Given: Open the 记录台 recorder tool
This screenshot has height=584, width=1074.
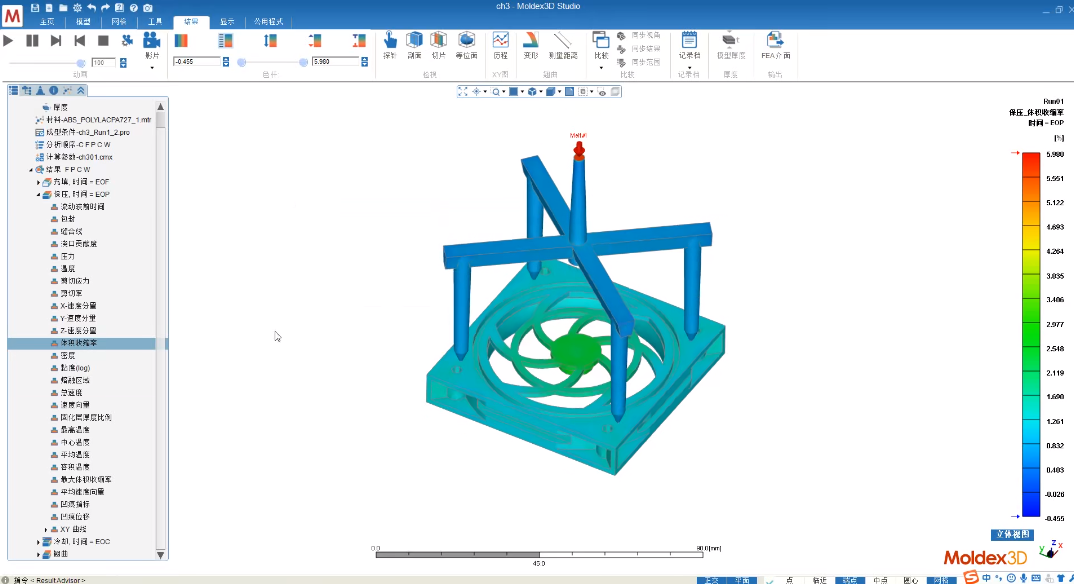Looking at the screenshot, I should coord(689,45).
